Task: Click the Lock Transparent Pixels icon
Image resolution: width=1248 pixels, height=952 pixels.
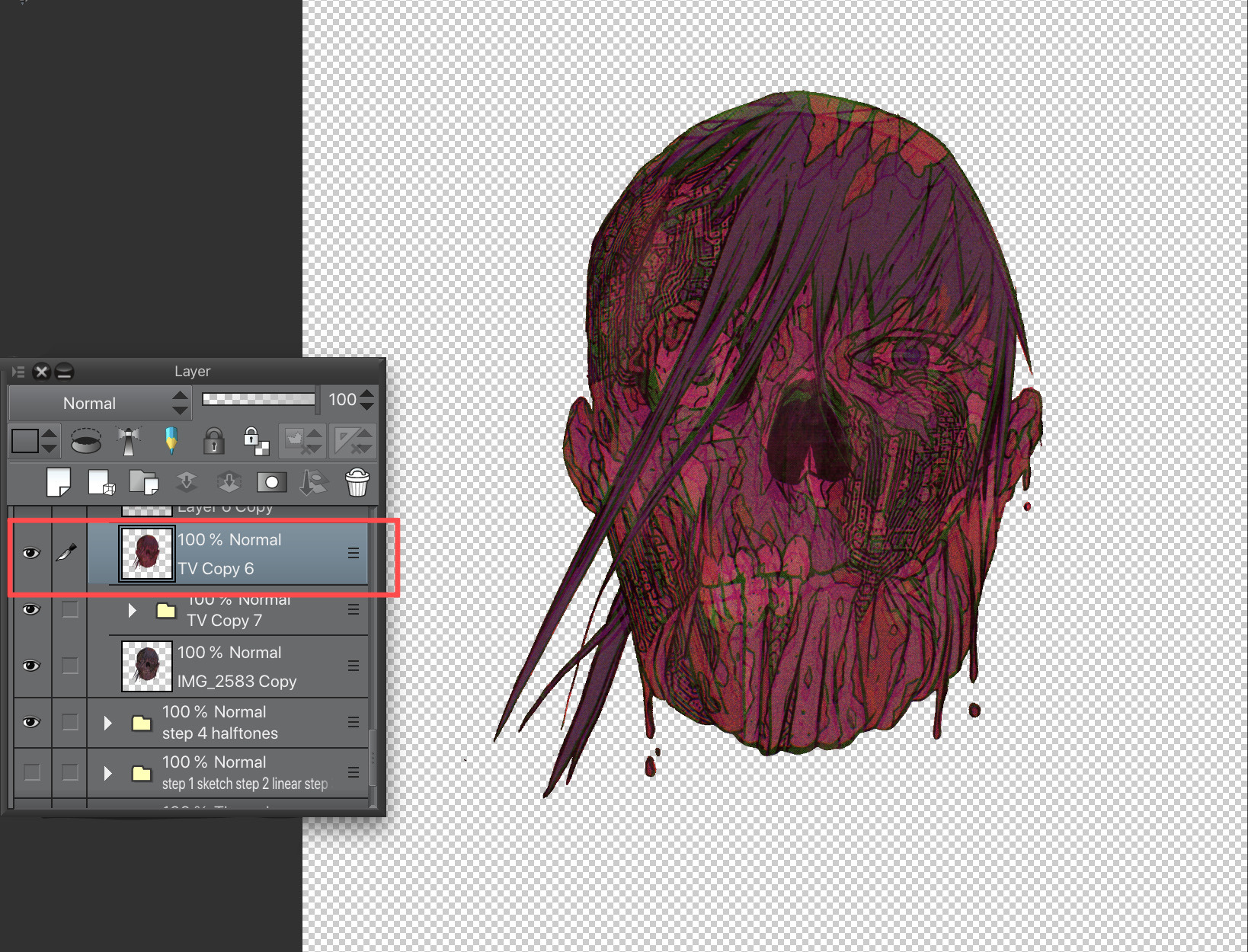Action: [255, 441]
